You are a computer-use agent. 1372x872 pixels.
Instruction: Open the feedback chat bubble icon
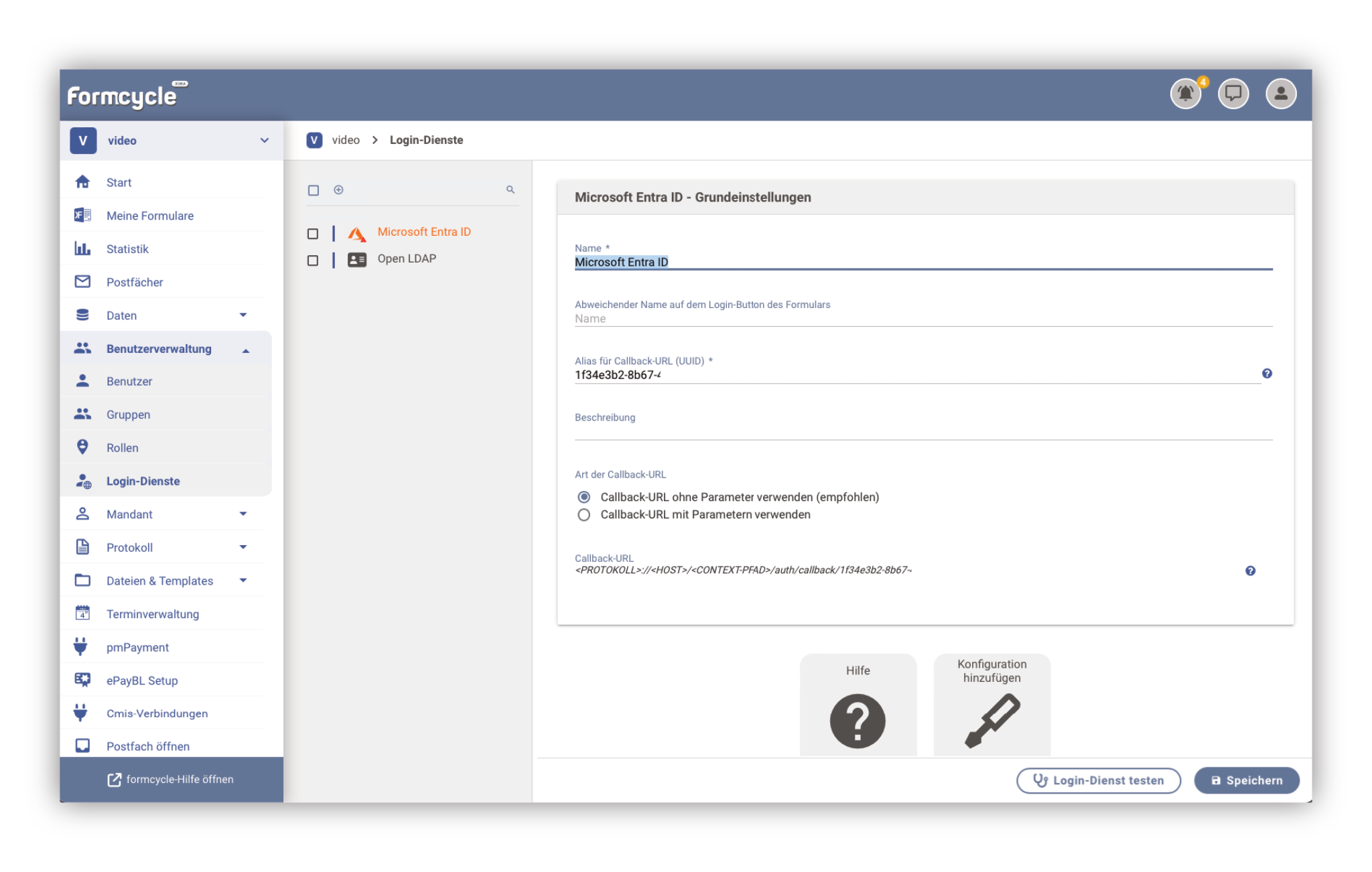pyautogui.click(x=1233, y=93)
